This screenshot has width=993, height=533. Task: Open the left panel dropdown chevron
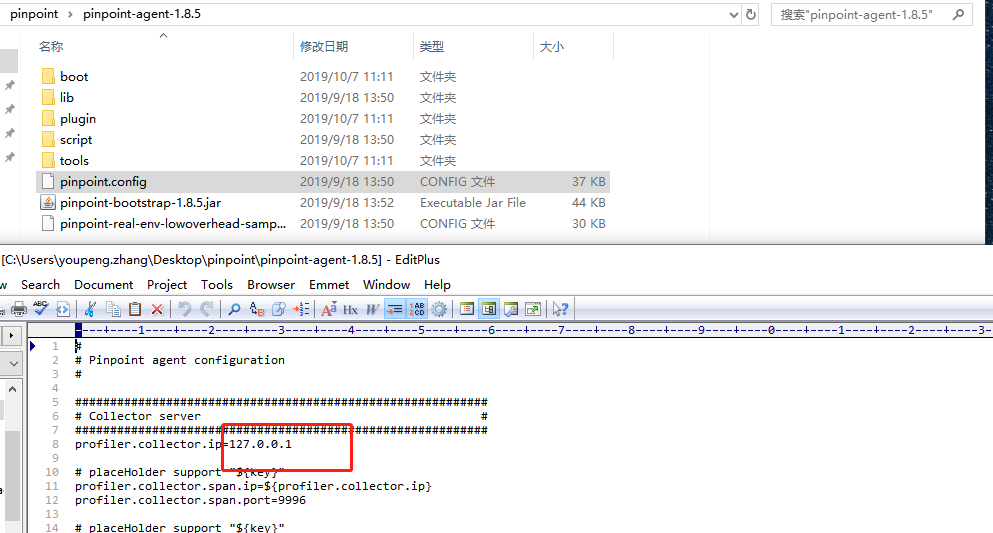12,364
